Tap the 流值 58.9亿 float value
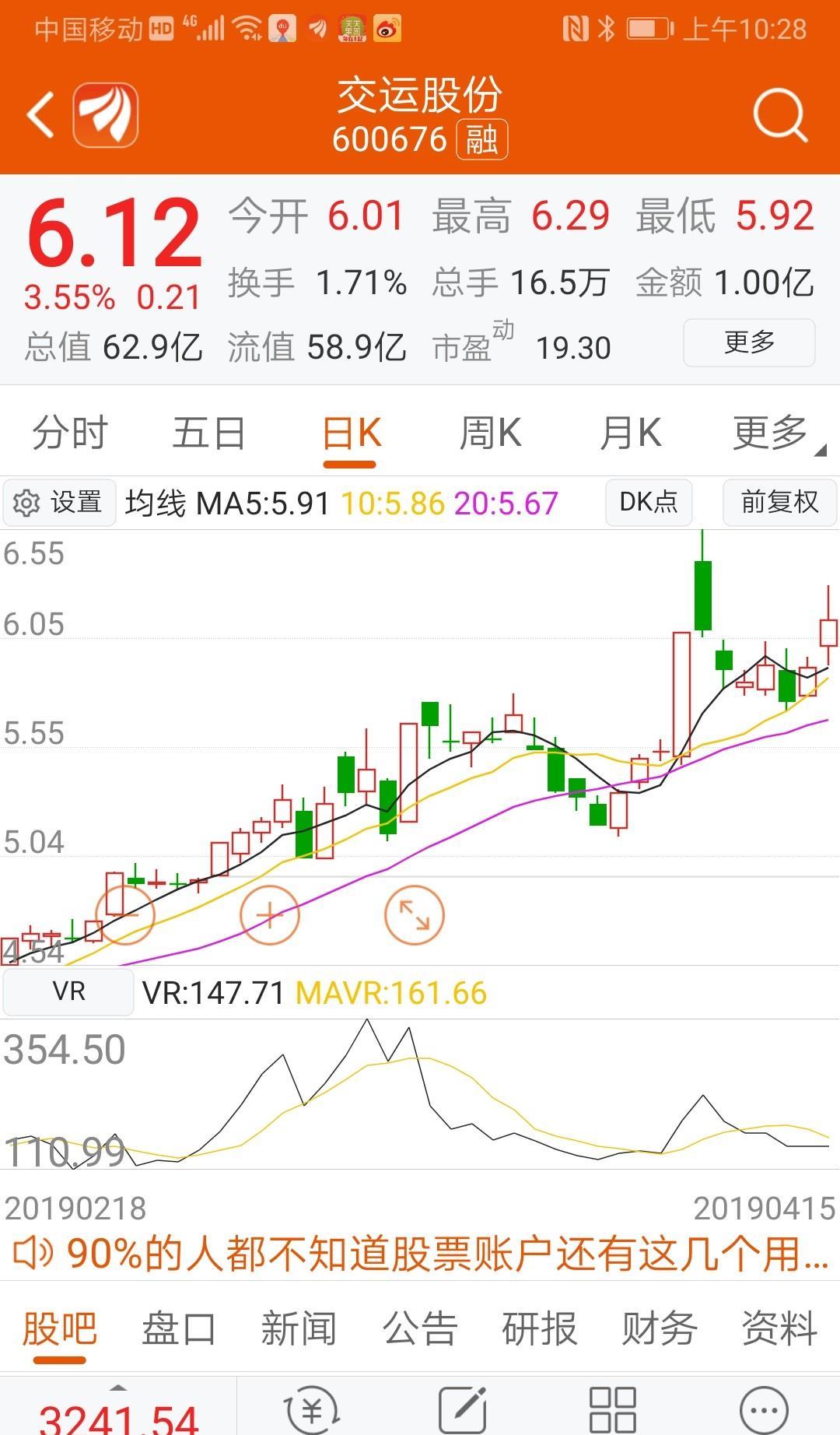840x1435 pixels. coord(317,346)
